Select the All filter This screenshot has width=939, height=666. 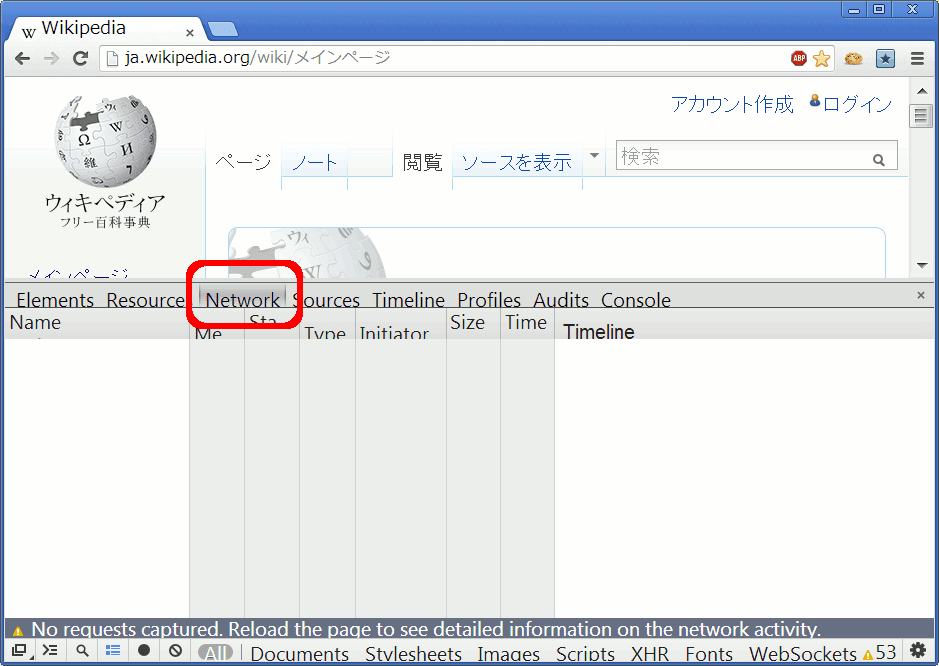pyautogui.click(x=216, y=653)
